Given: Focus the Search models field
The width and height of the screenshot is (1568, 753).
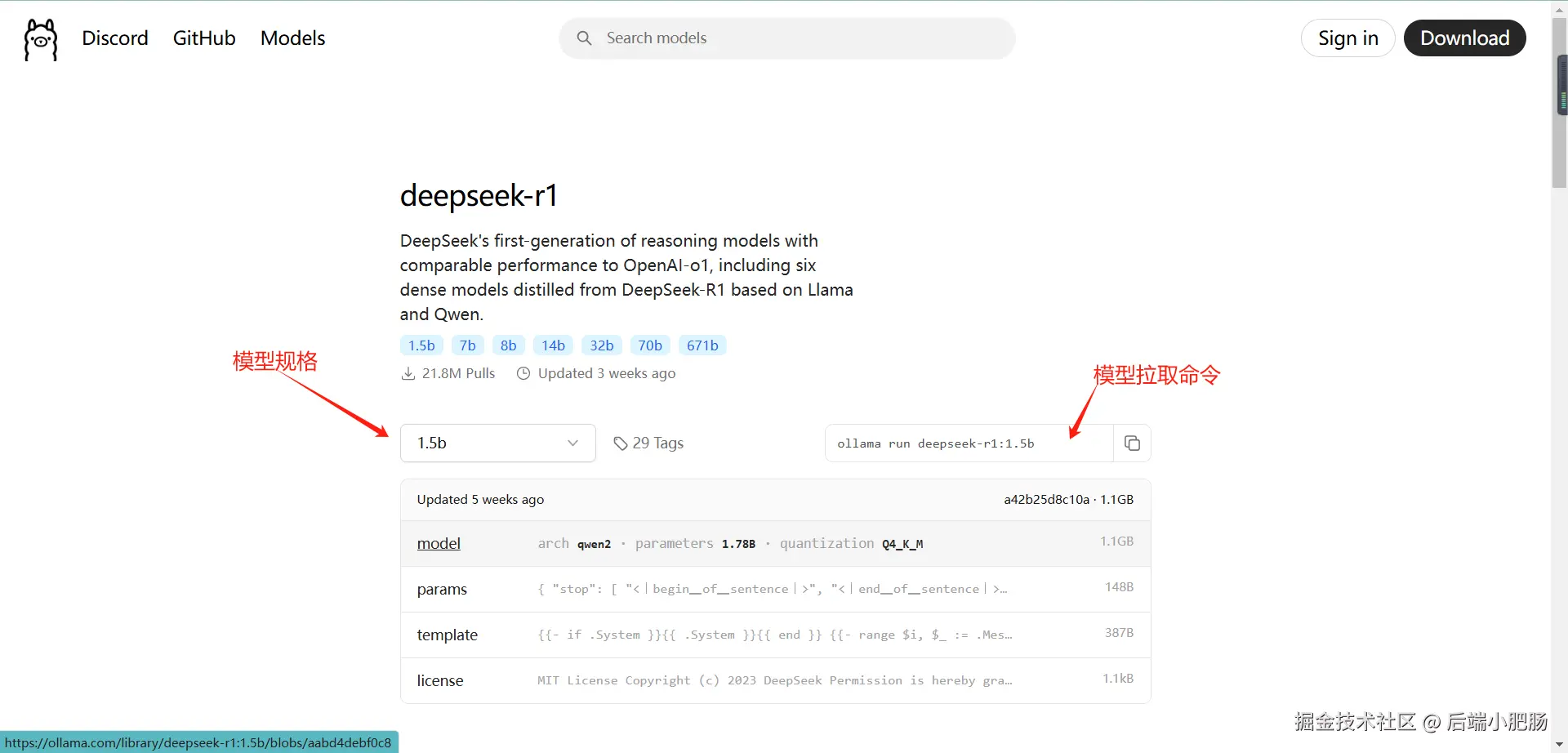Looking at the screenshot, I should (x=787, y=38).
